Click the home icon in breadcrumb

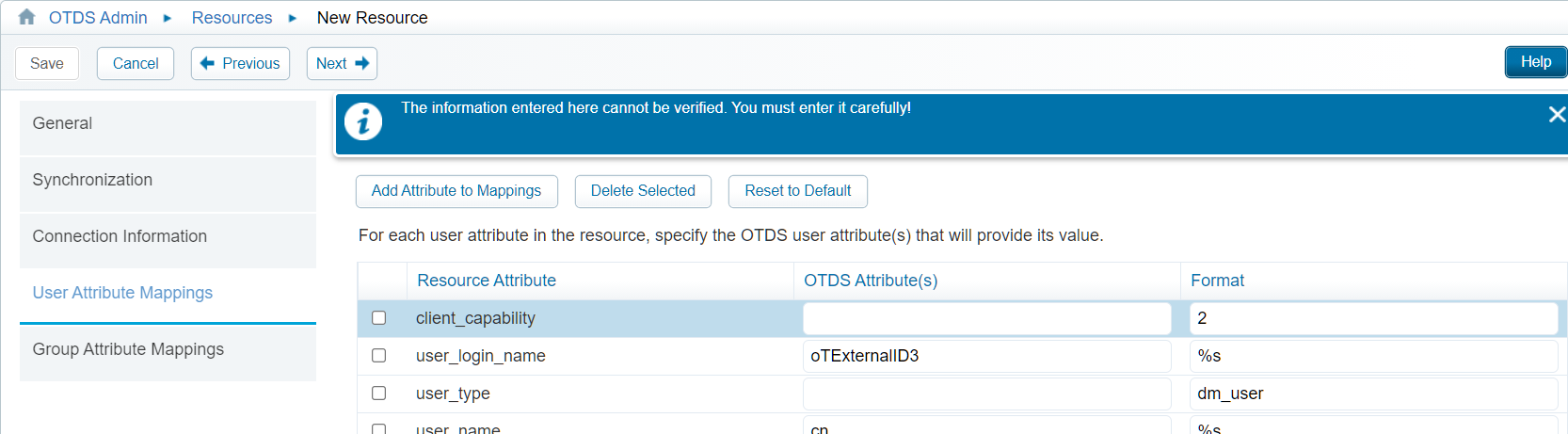[x=26, y=17]
